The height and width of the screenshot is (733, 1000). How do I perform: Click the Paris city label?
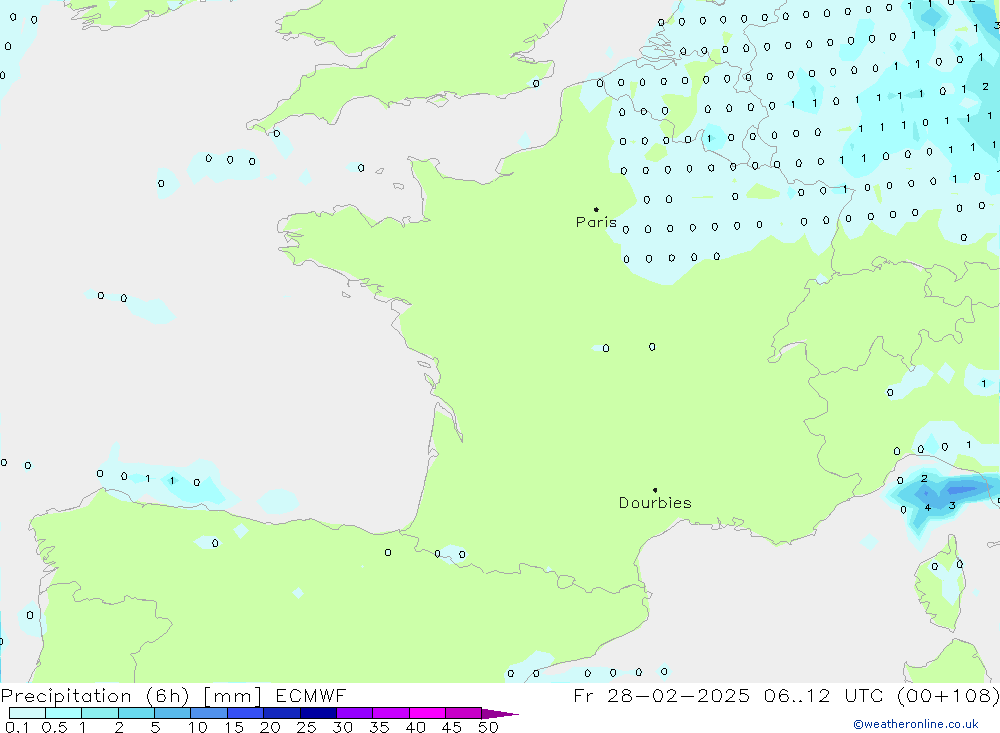pos(596,222)
